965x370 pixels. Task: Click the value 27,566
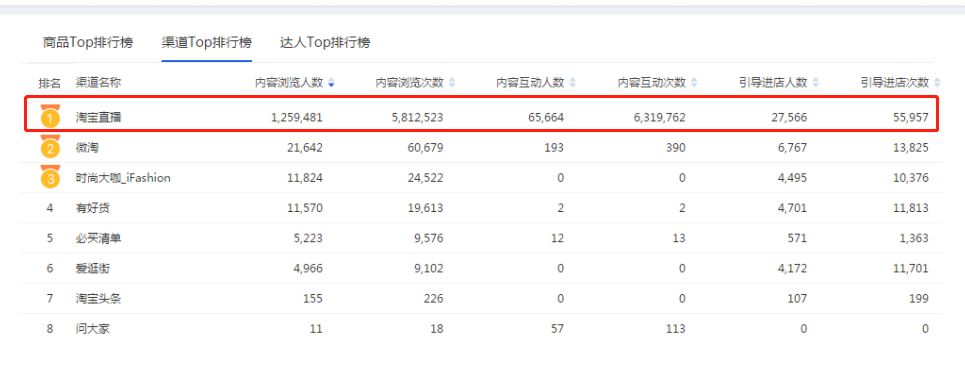coord(790,117)
